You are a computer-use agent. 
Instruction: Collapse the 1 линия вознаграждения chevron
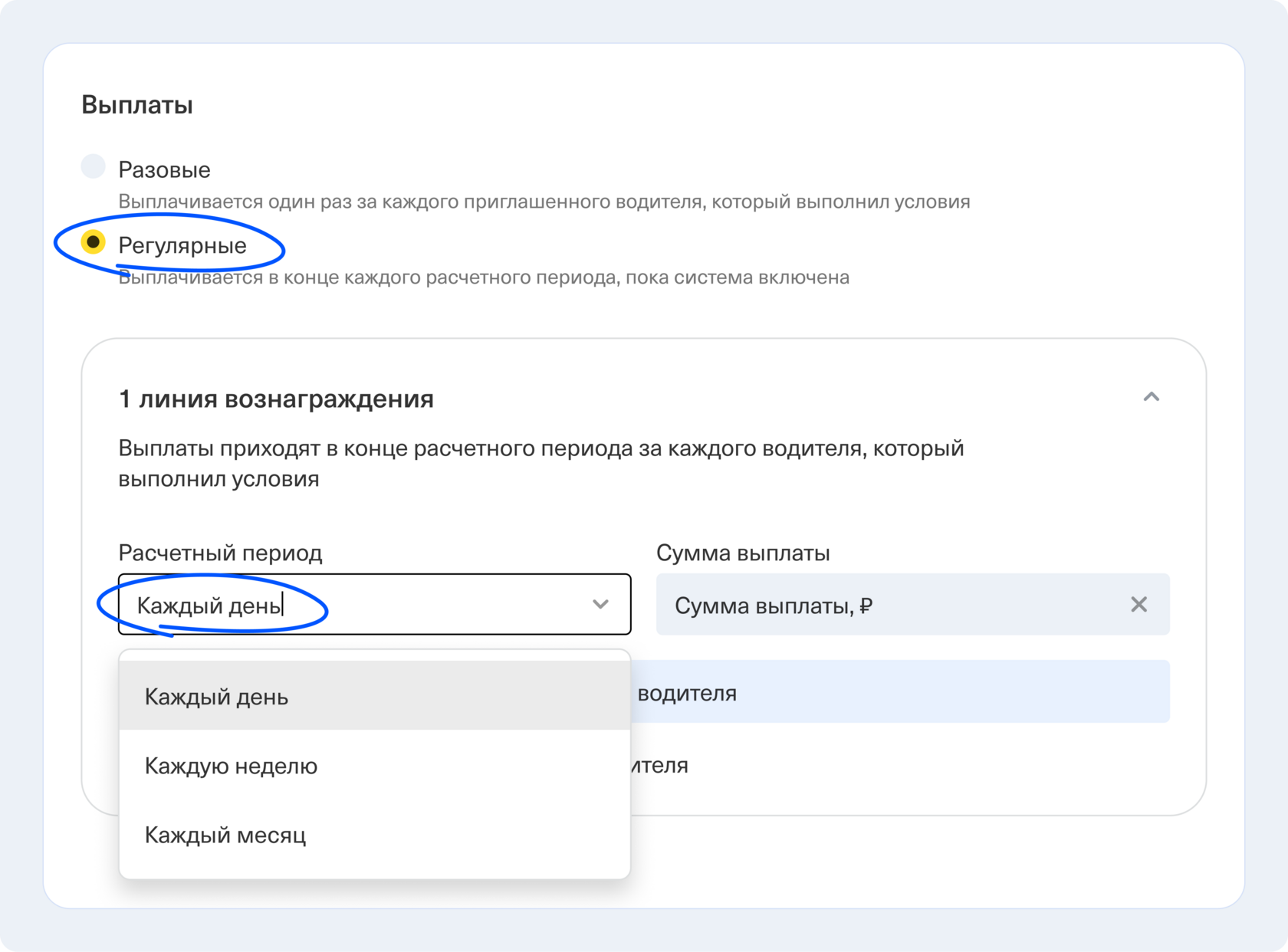[x=1151, y=397]
